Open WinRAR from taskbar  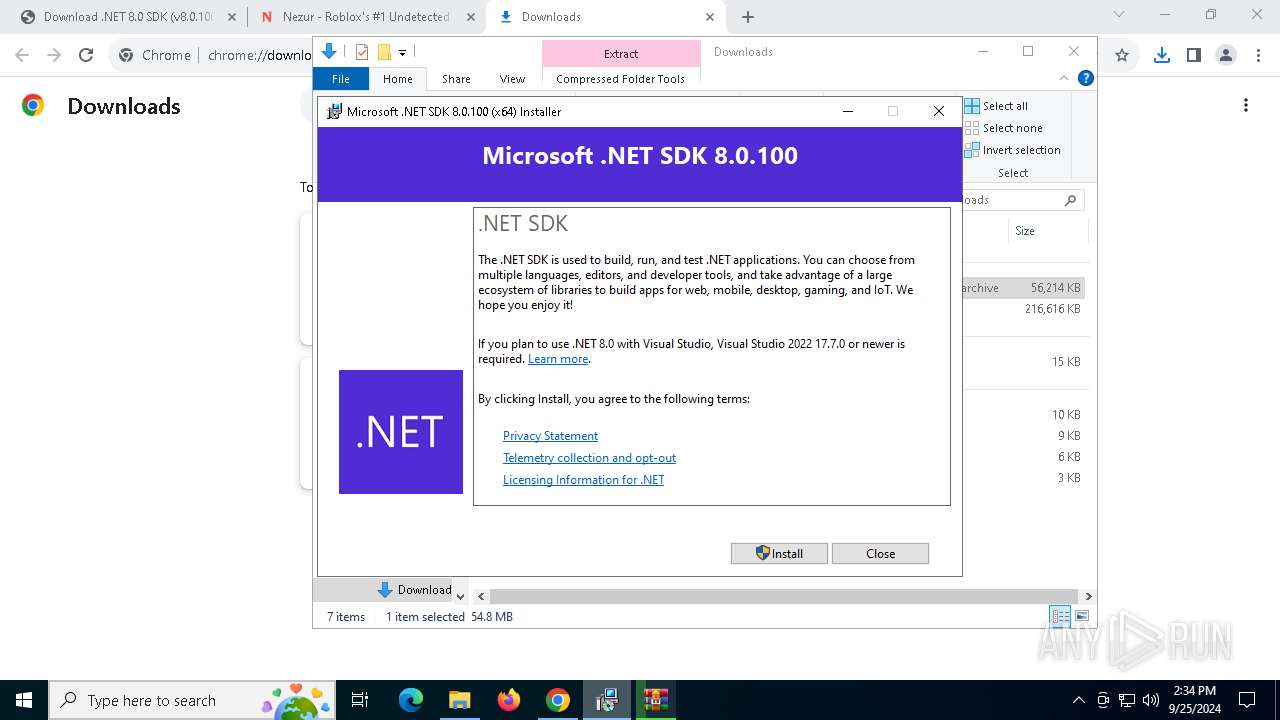click(x=656, y=700)
